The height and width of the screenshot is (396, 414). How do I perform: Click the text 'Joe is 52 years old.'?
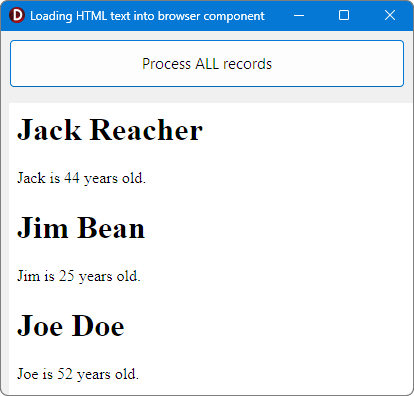(x=78, y=374)
